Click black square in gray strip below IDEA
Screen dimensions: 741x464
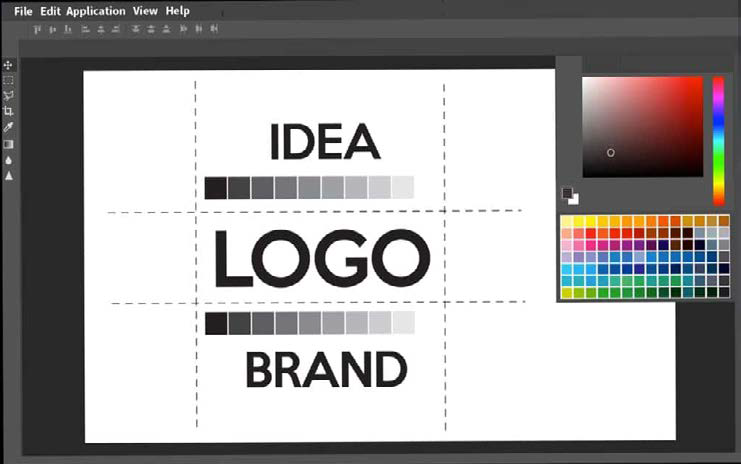tap(215, 188)
